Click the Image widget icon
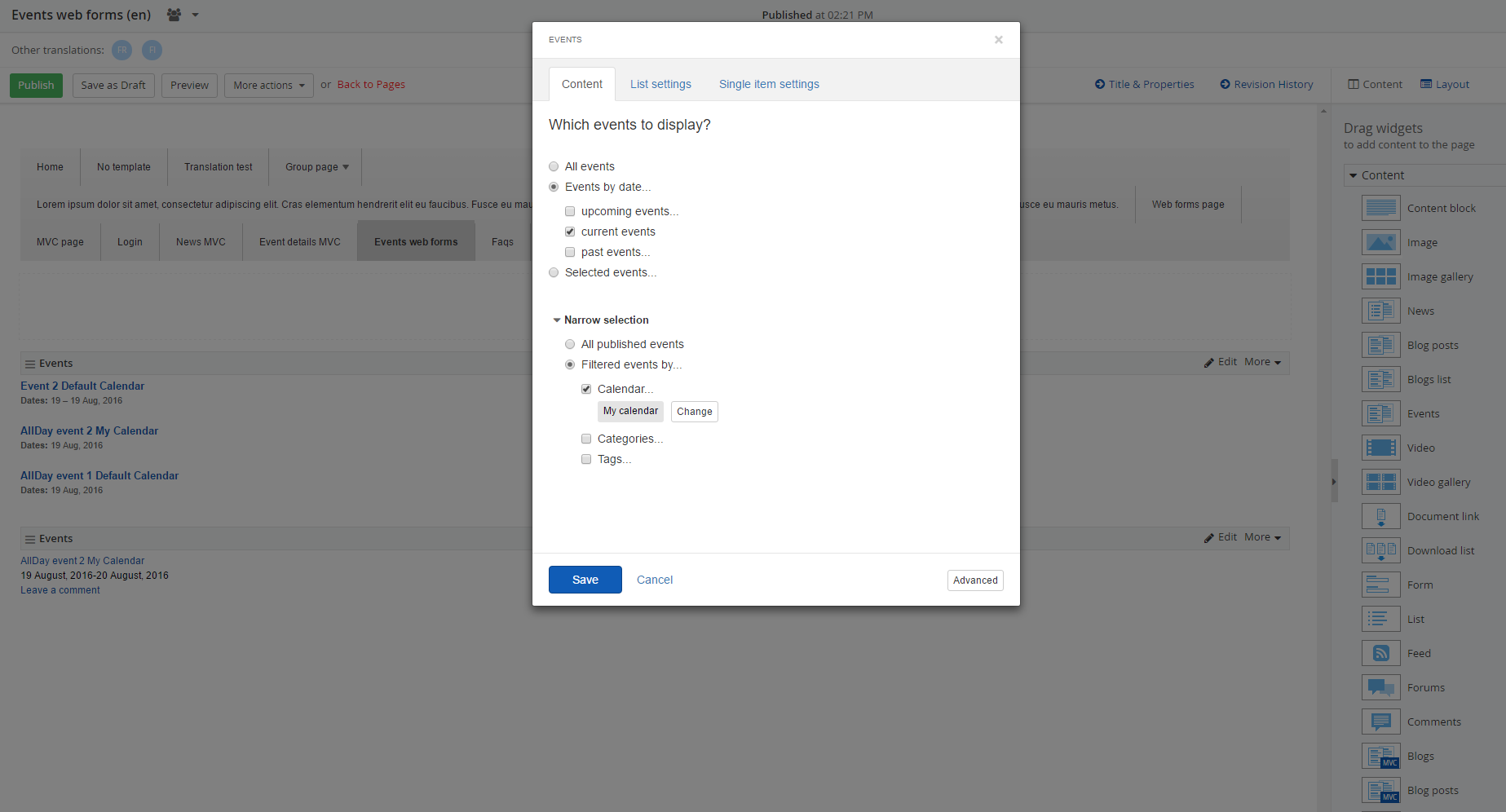The width and height of the screenshot is (1506, 812). click(x=1380, y=242)
